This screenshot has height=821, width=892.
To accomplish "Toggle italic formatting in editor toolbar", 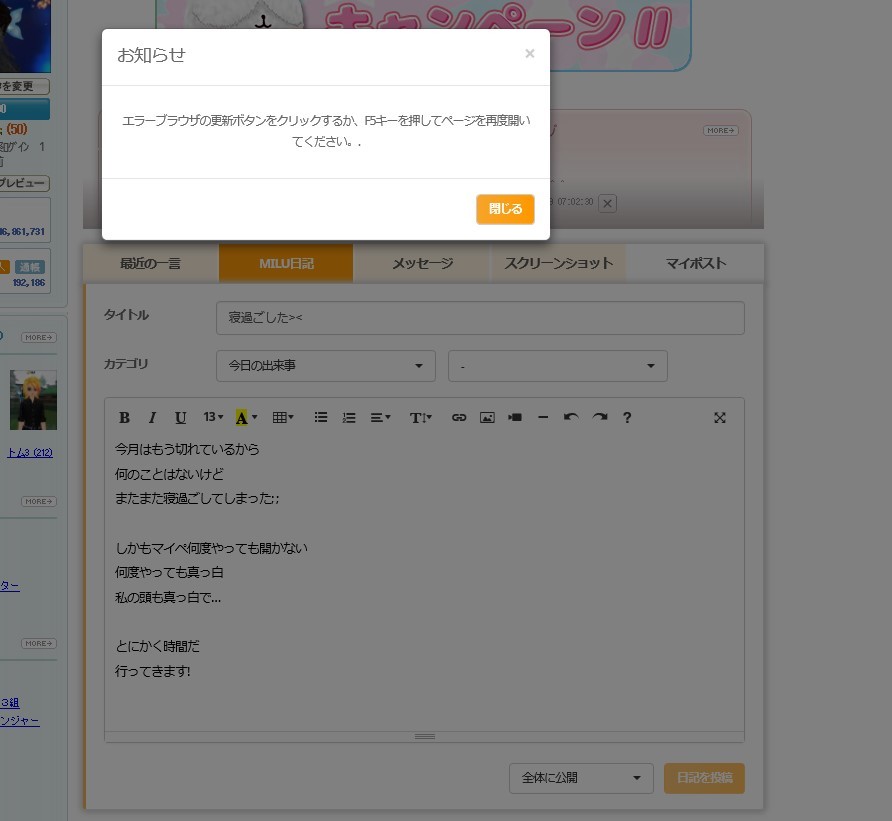I will pos(153,418).
